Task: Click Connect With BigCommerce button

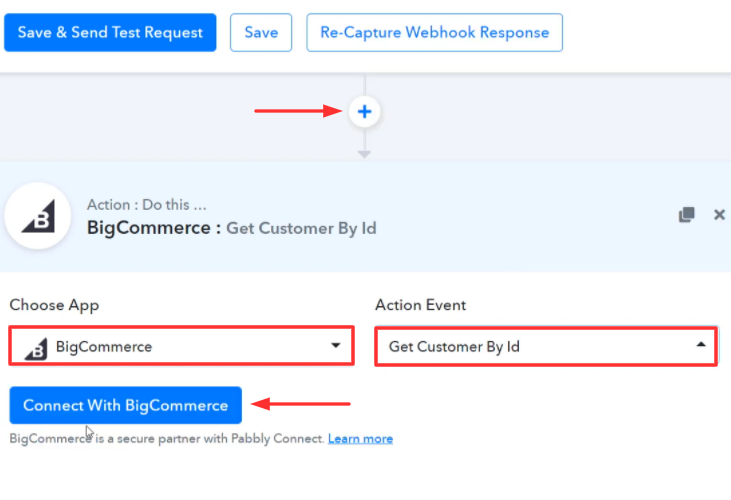Action: click(125, 405)
